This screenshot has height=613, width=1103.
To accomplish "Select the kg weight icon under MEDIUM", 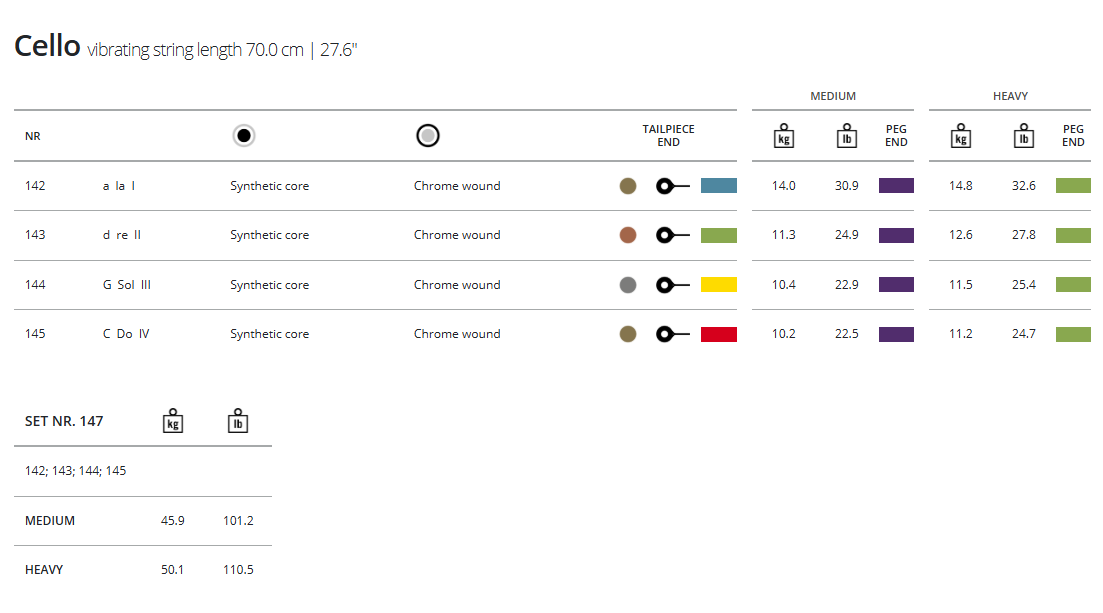I will 784,136.
